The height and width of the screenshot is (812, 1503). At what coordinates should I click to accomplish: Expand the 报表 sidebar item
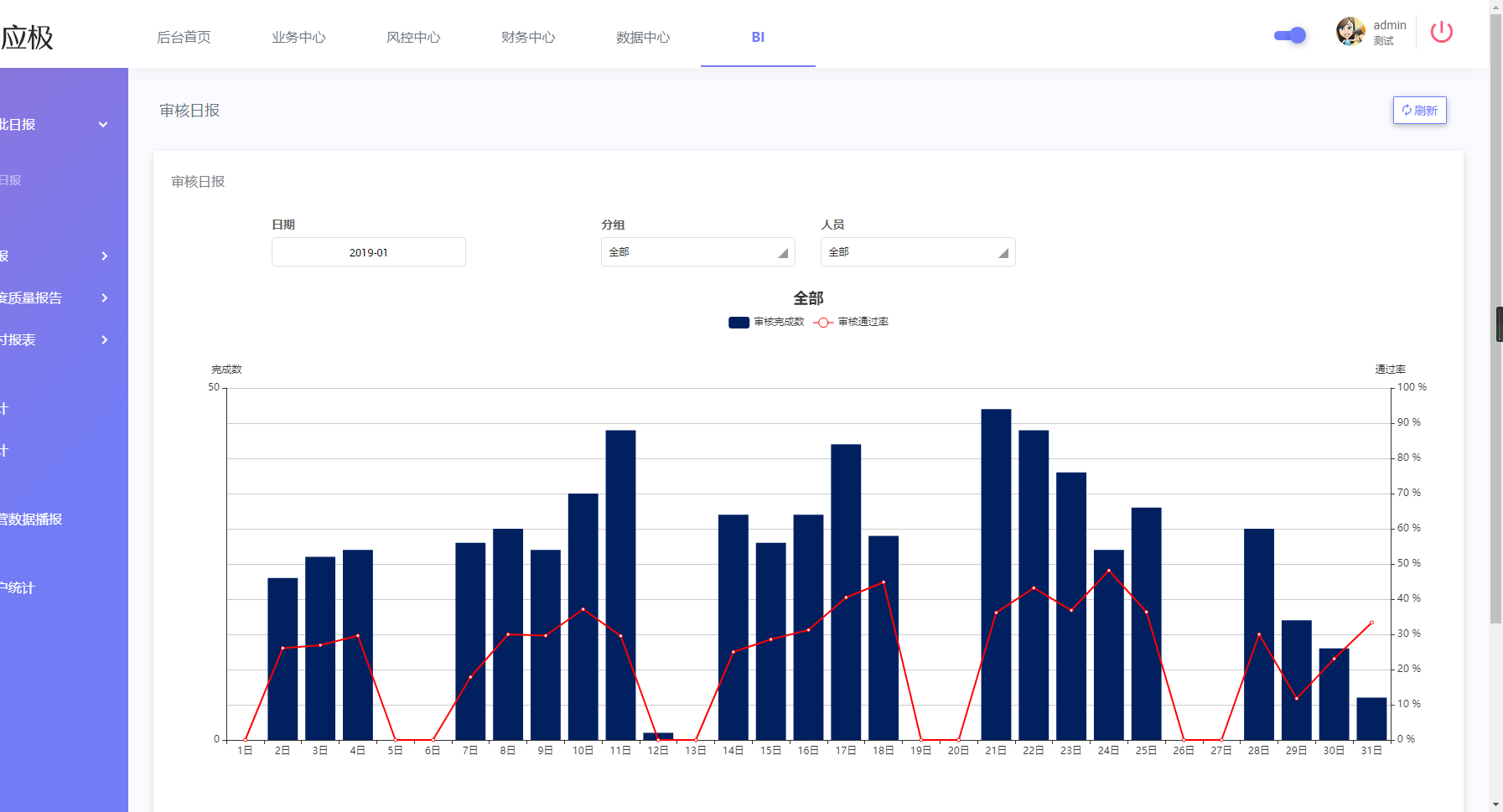55,339
